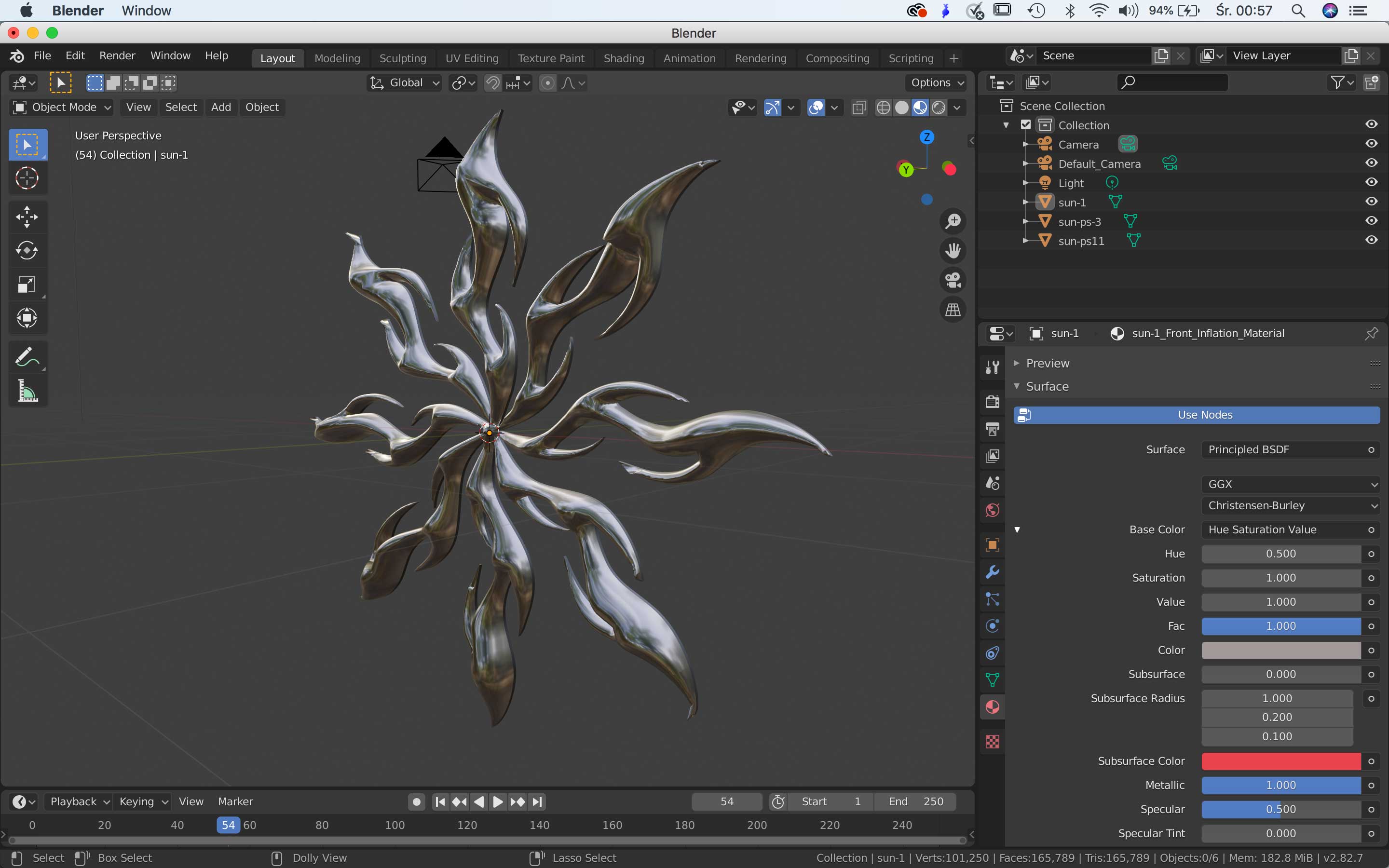Toggle camera view gizmo icon
1389x868 pixels.
[x=953, y=280]
